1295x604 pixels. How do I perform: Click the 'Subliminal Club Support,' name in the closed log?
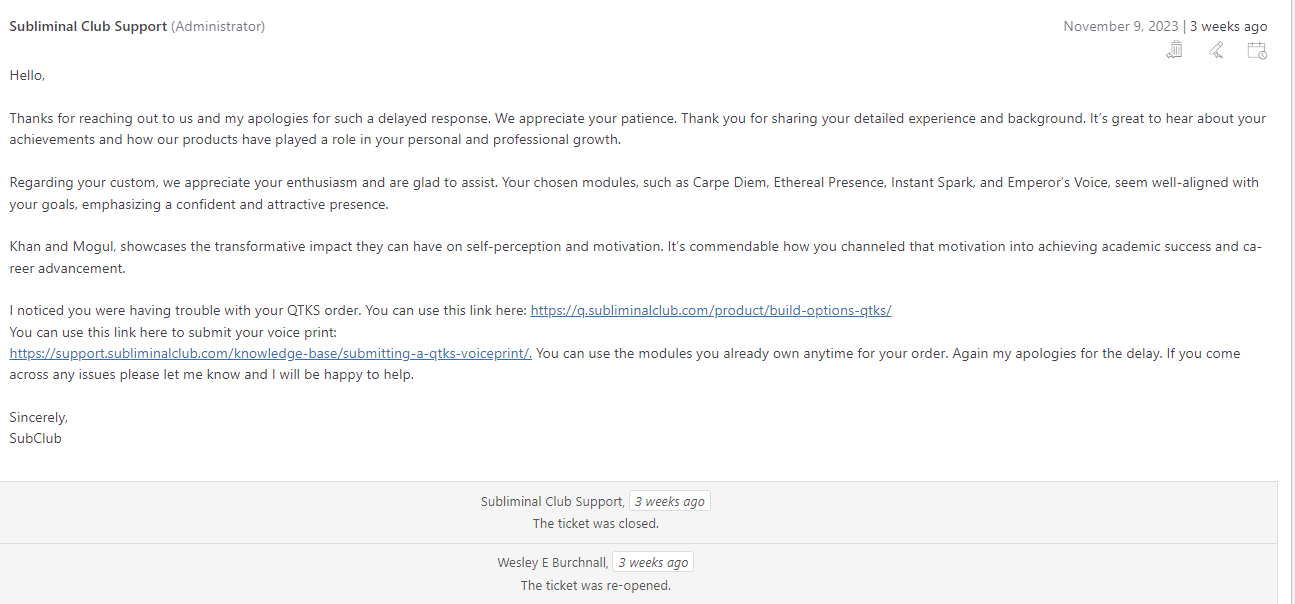pyautogui.click(x=553, y=501)
